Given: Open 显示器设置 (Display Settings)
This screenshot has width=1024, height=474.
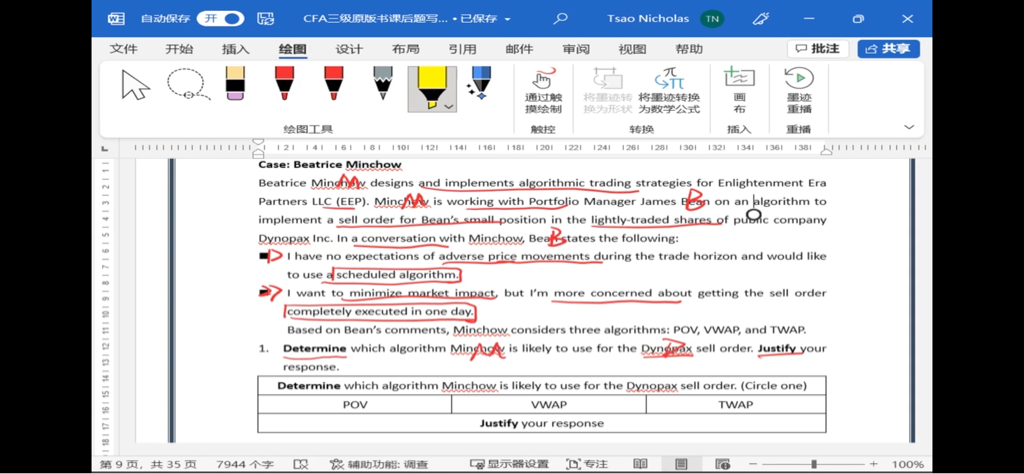Looking at the screenshot, I should [509, 464].
